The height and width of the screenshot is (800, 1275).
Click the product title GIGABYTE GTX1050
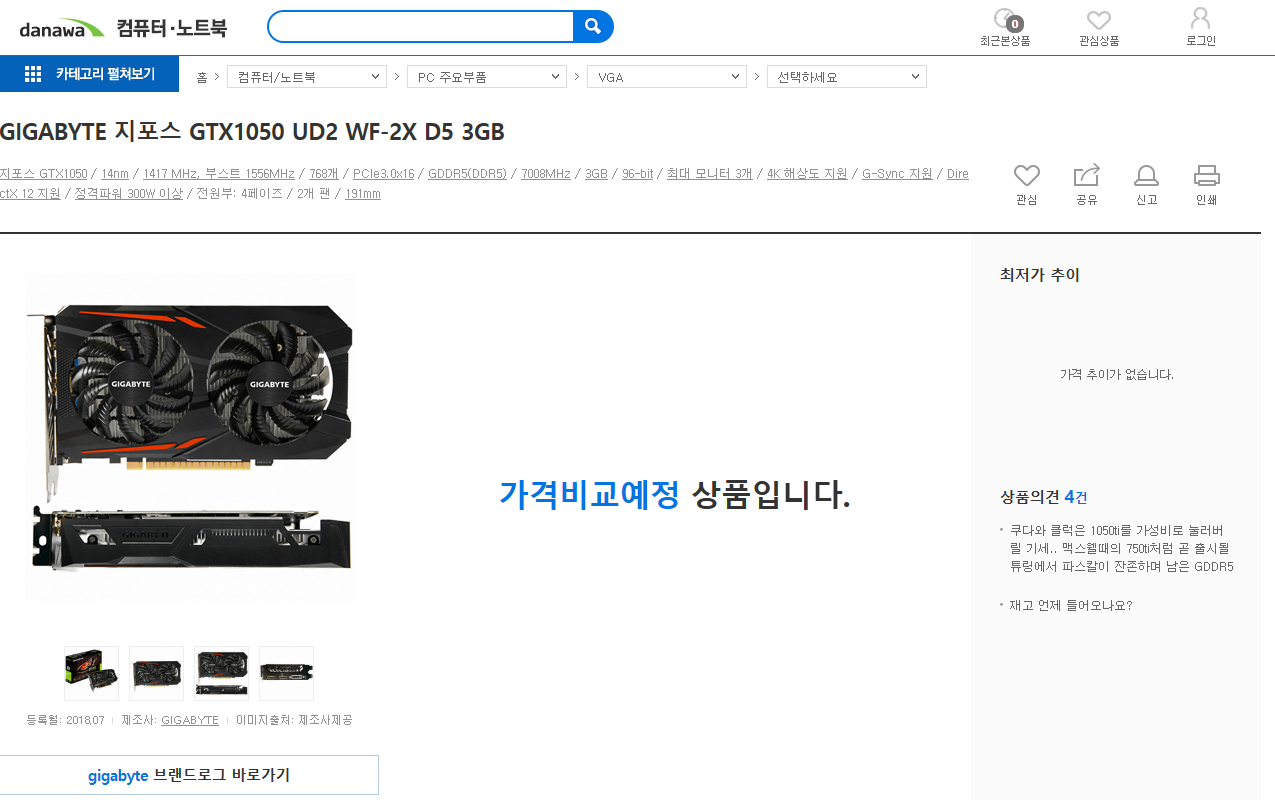click(252, 132)
